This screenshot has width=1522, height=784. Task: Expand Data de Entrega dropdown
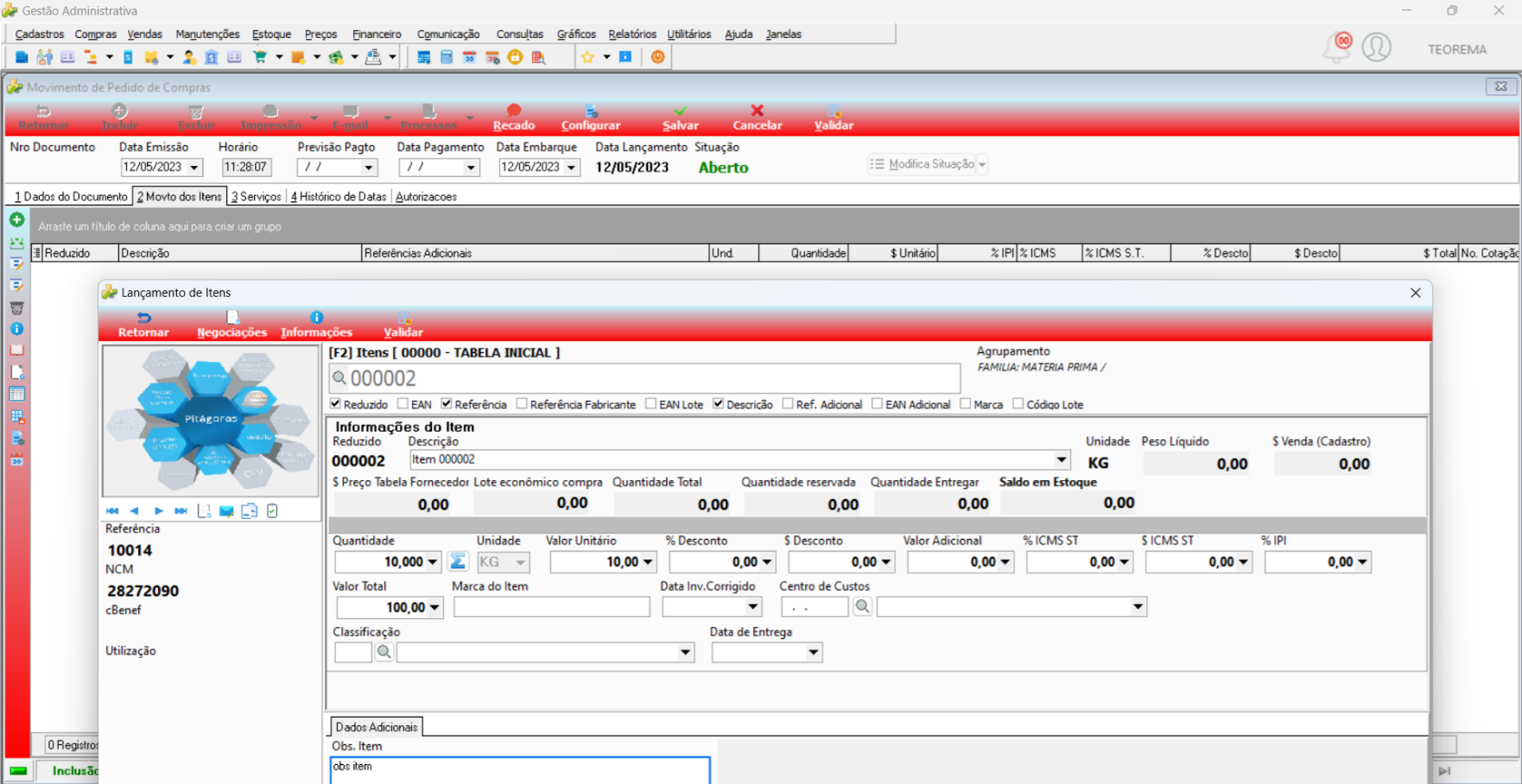tap(814, 653)
